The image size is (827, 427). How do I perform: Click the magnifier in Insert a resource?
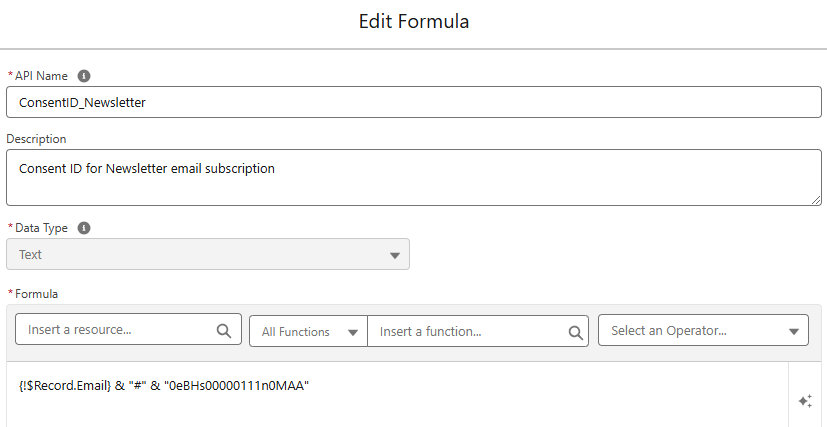pyautogui.click(x=224, y=330)
